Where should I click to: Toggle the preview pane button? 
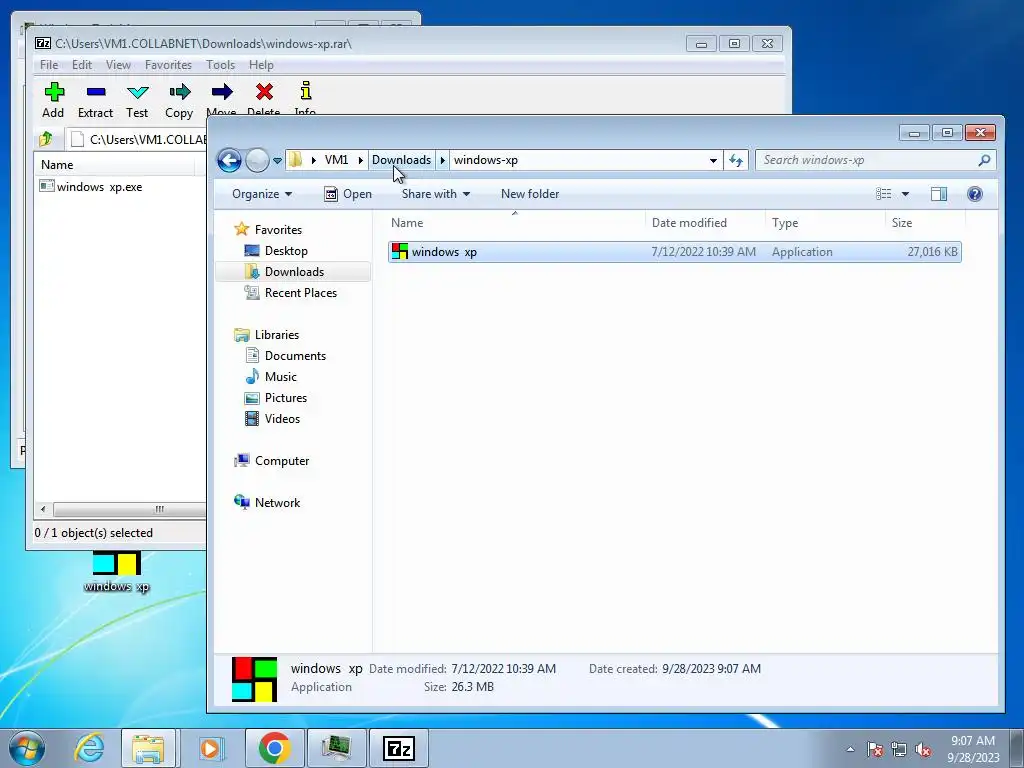point(939,194)
